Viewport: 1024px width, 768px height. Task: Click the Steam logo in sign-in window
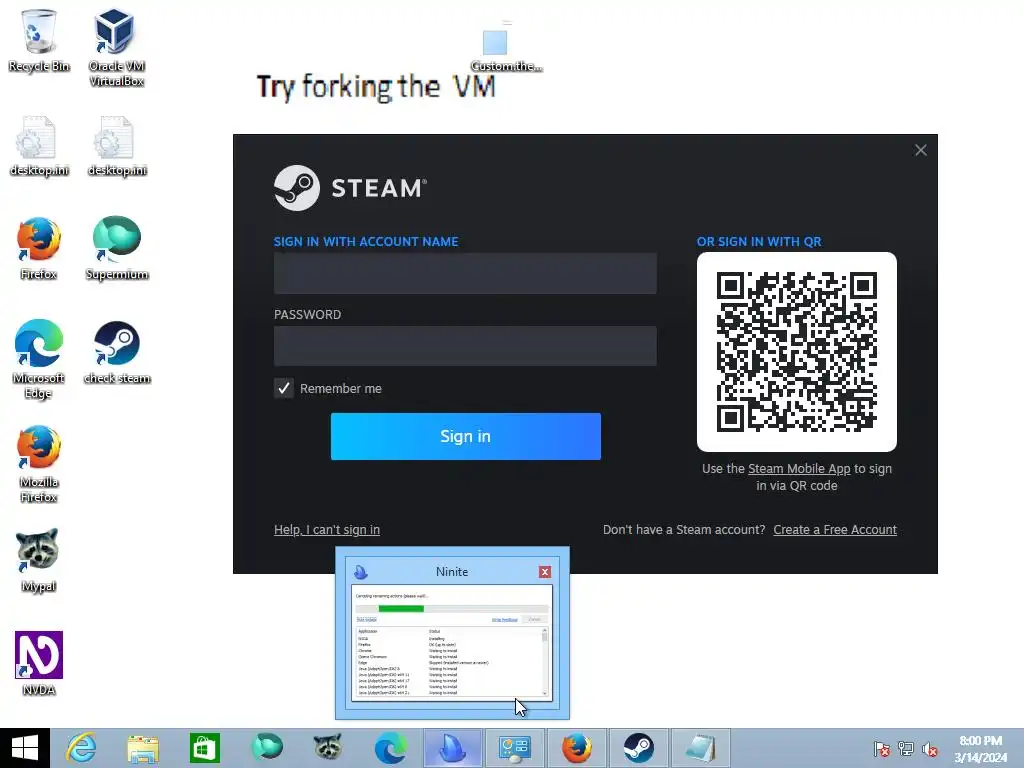click(350, 188)
